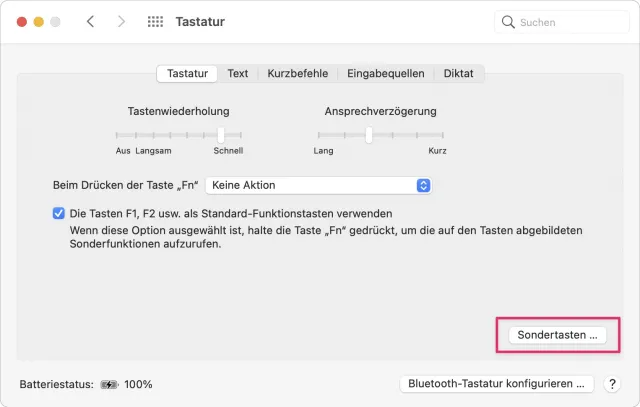The image size is (640, 407).
Task: Click into the Suchen search field
Action: pos(565,22)
